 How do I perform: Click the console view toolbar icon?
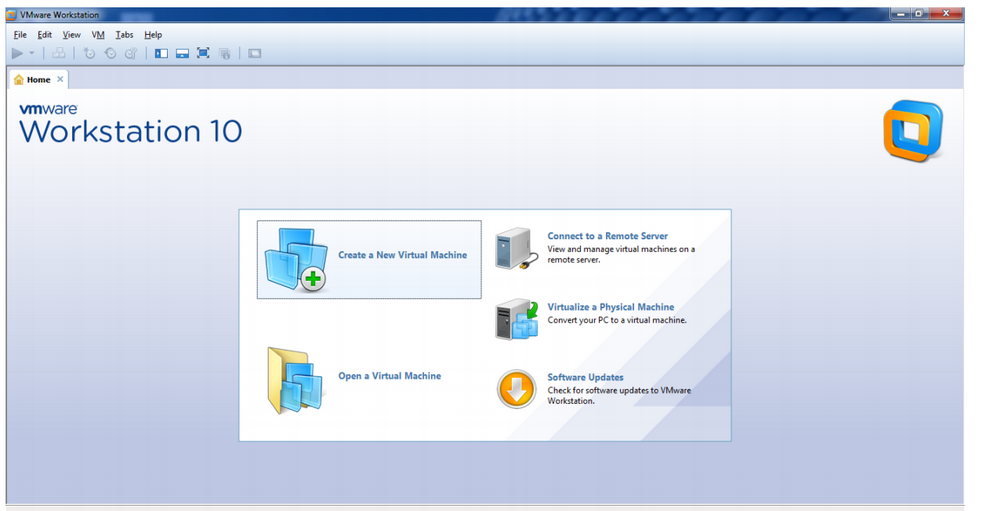pyautogui.click(x=255, y=54)
